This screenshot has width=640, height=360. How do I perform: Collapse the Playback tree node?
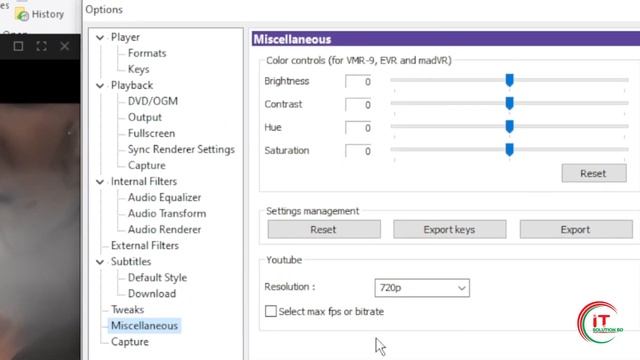(100, 86)
